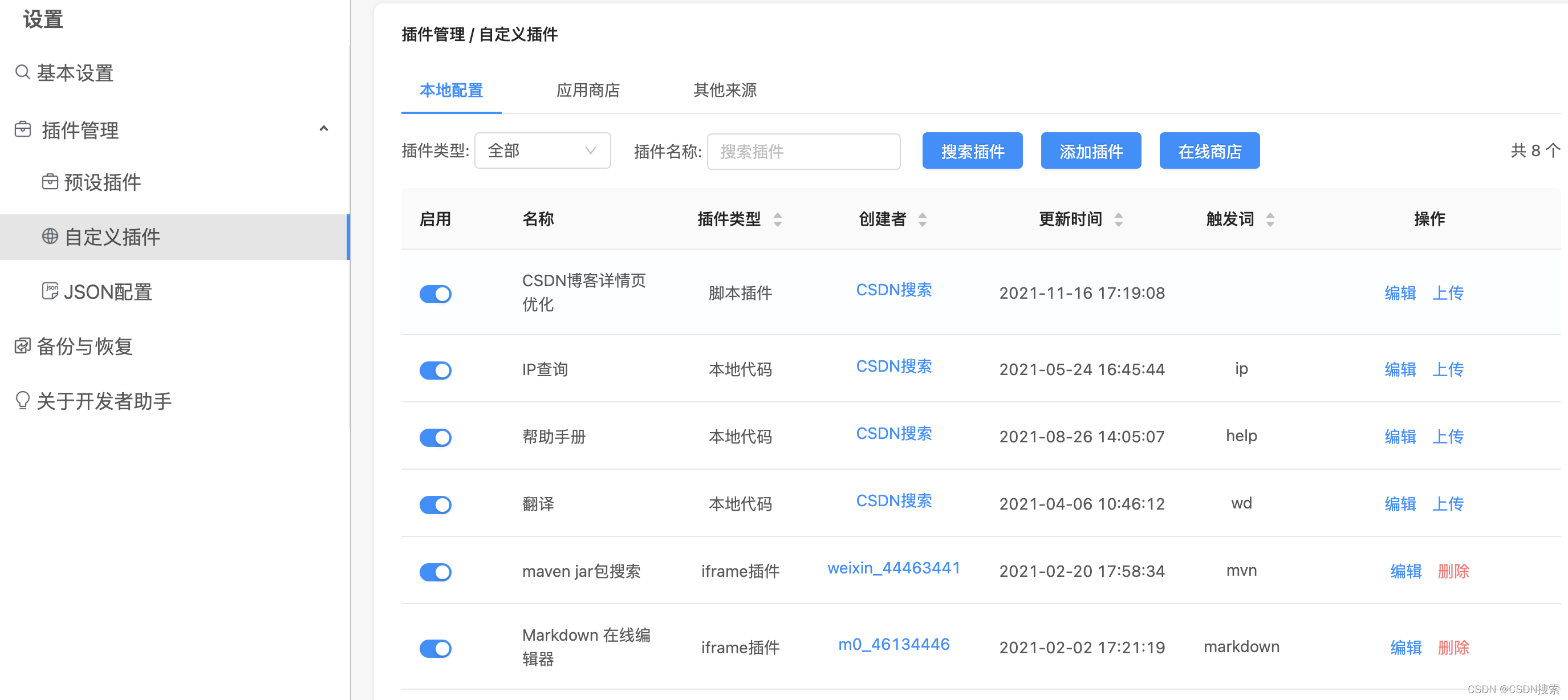Screen dimensions: 1568x700
Task: Switch to the 应用商店 tab
Action: click(587, 90)
